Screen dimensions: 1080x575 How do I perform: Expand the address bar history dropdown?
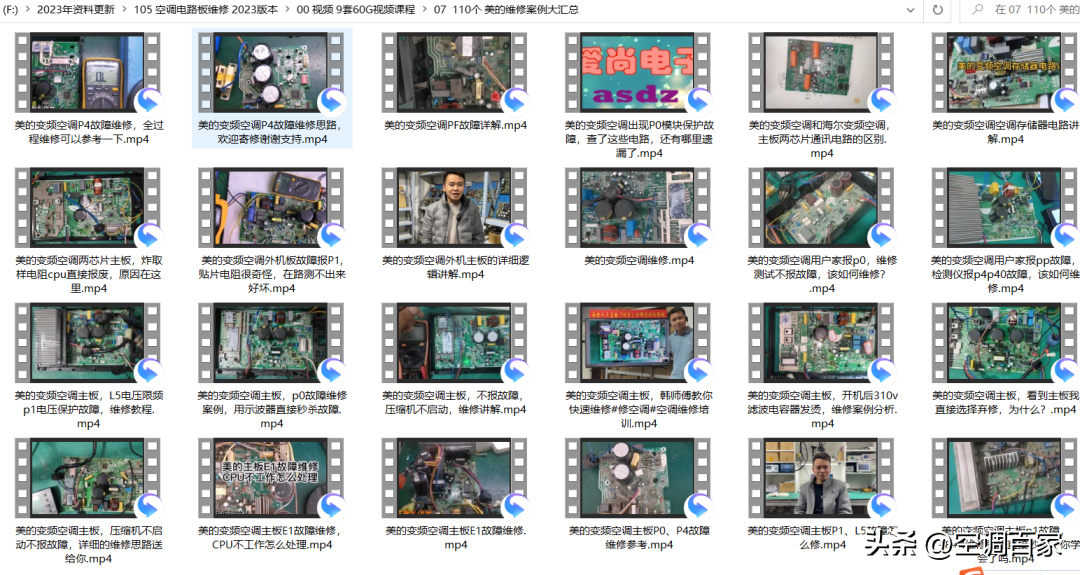click(911, 10)
